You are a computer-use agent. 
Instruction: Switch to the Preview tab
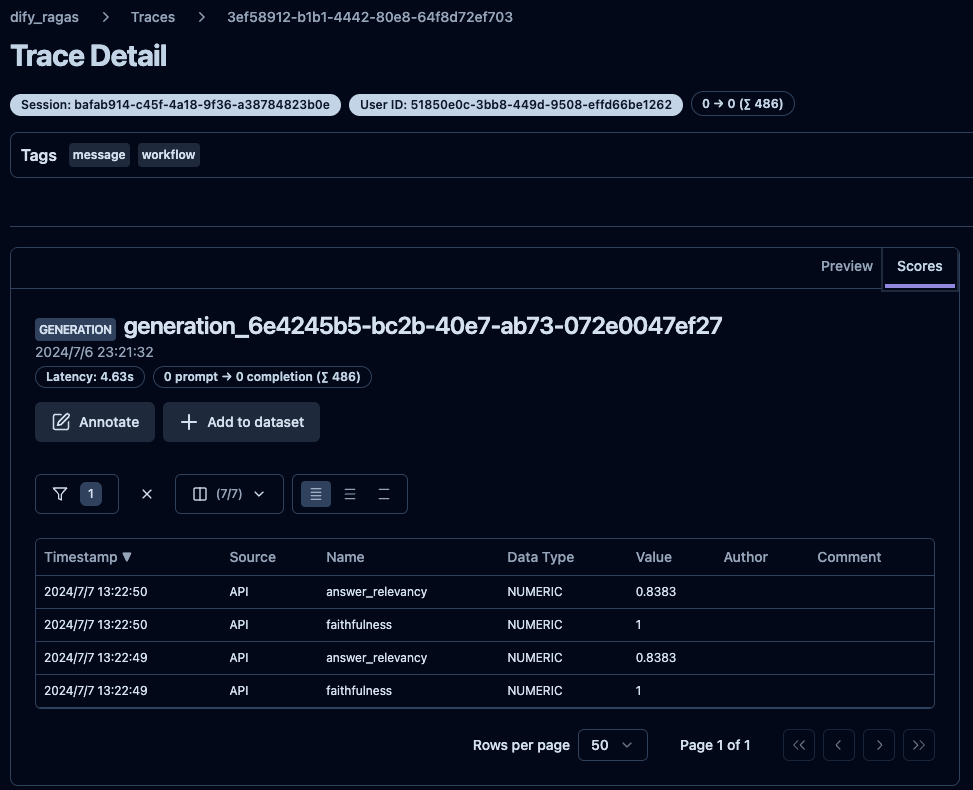click(x=846, y=266)
